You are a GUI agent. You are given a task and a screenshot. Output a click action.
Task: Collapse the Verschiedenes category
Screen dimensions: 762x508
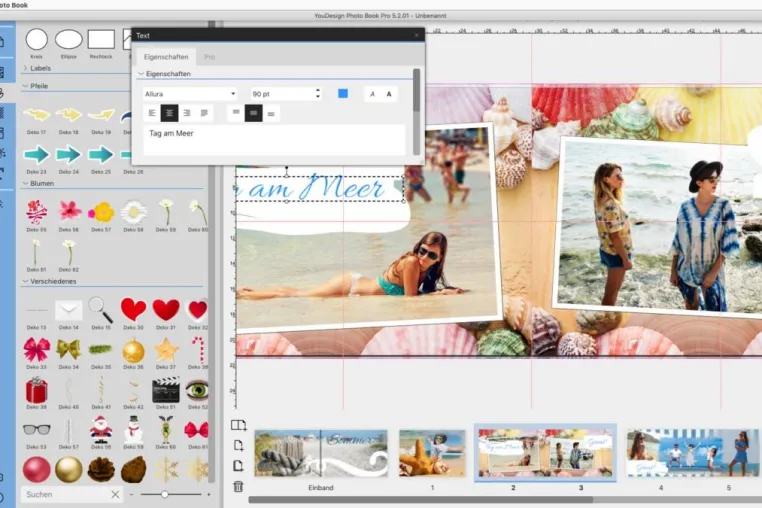point(25,281)
